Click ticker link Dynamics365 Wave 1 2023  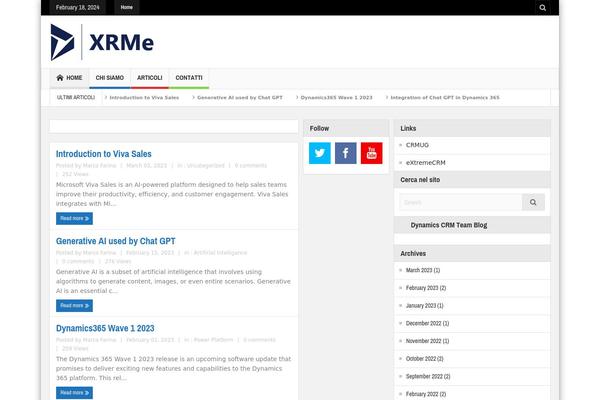[x=336, y=98]
